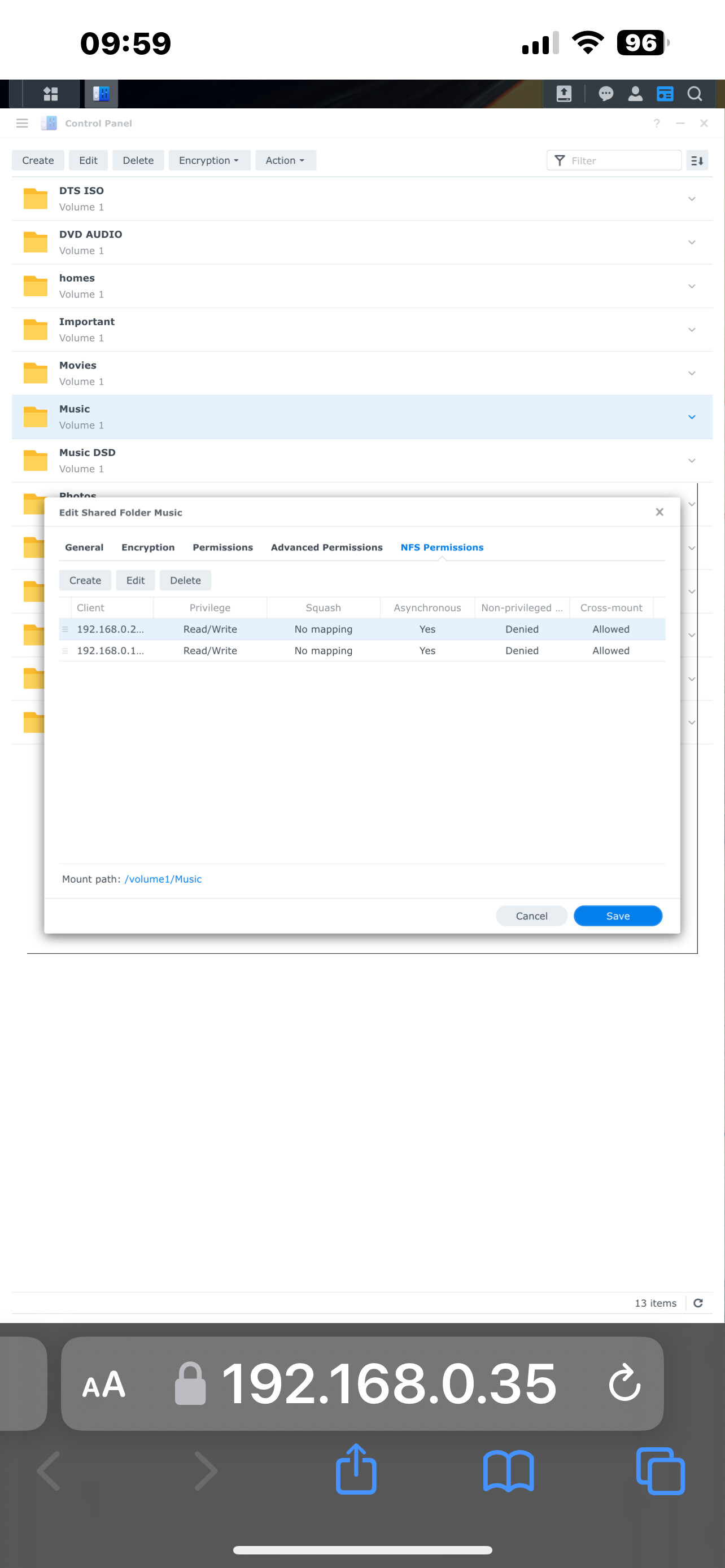The image size is (725, 1568).
Task: Click the refresh icon next to 13 items
Action: tap(698, 1303)
